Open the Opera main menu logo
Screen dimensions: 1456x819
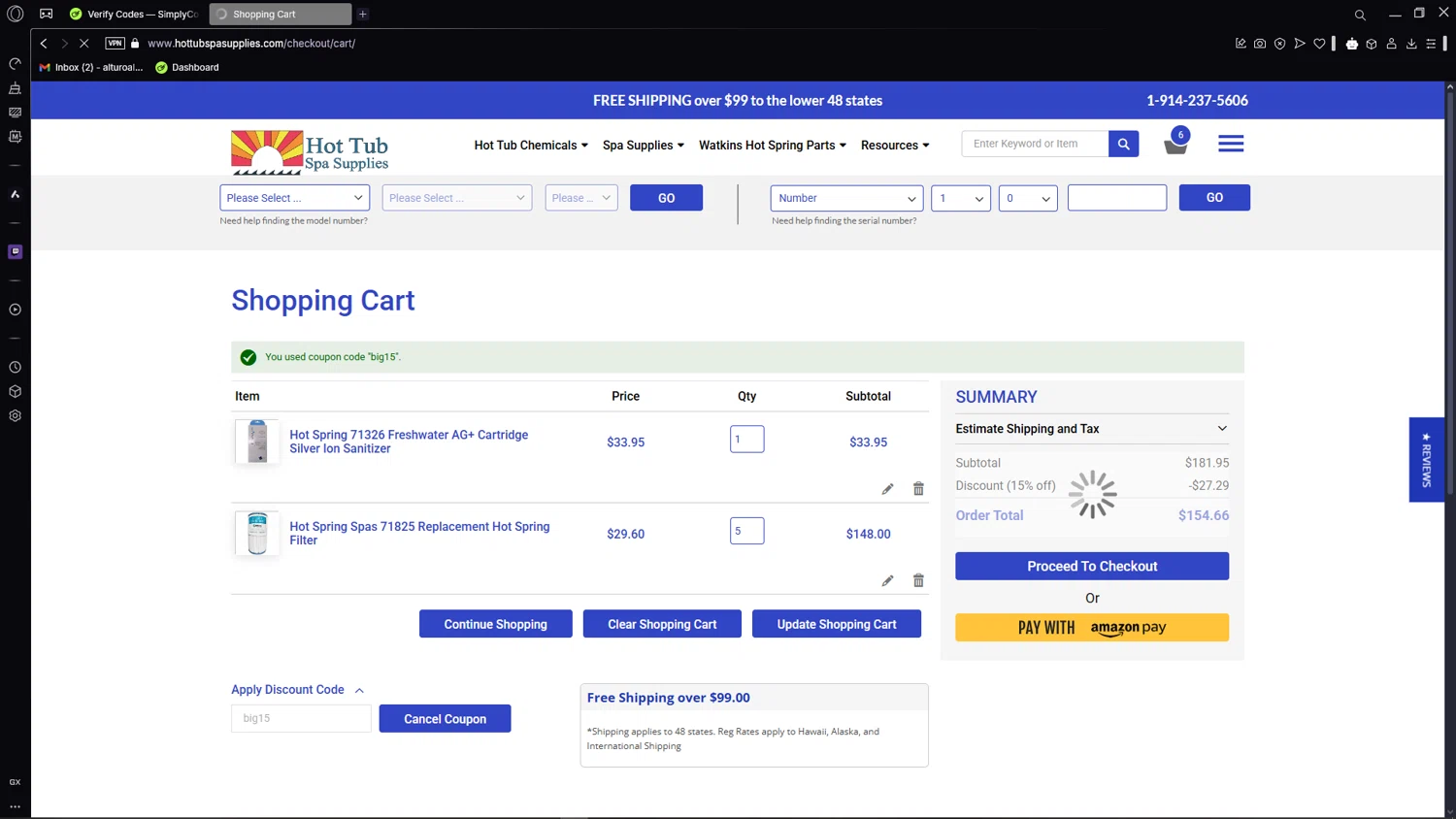[x=16, y=14]
